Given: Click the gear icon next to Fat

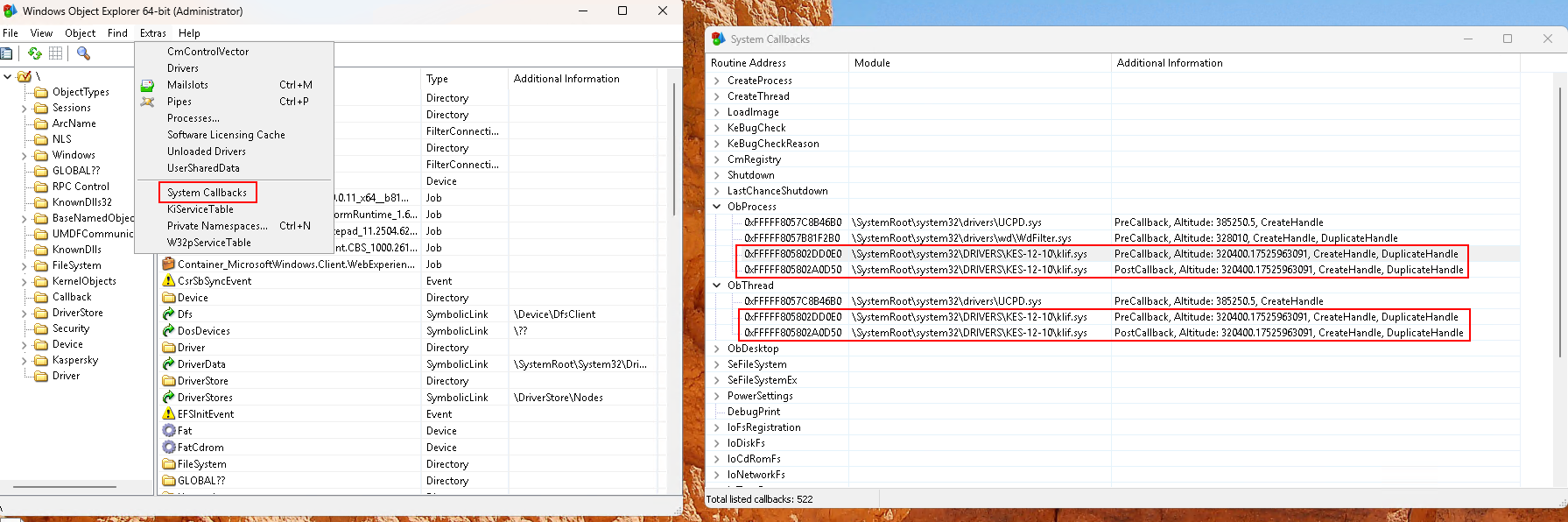Looking at the screenshot, I should click(169, 431).
